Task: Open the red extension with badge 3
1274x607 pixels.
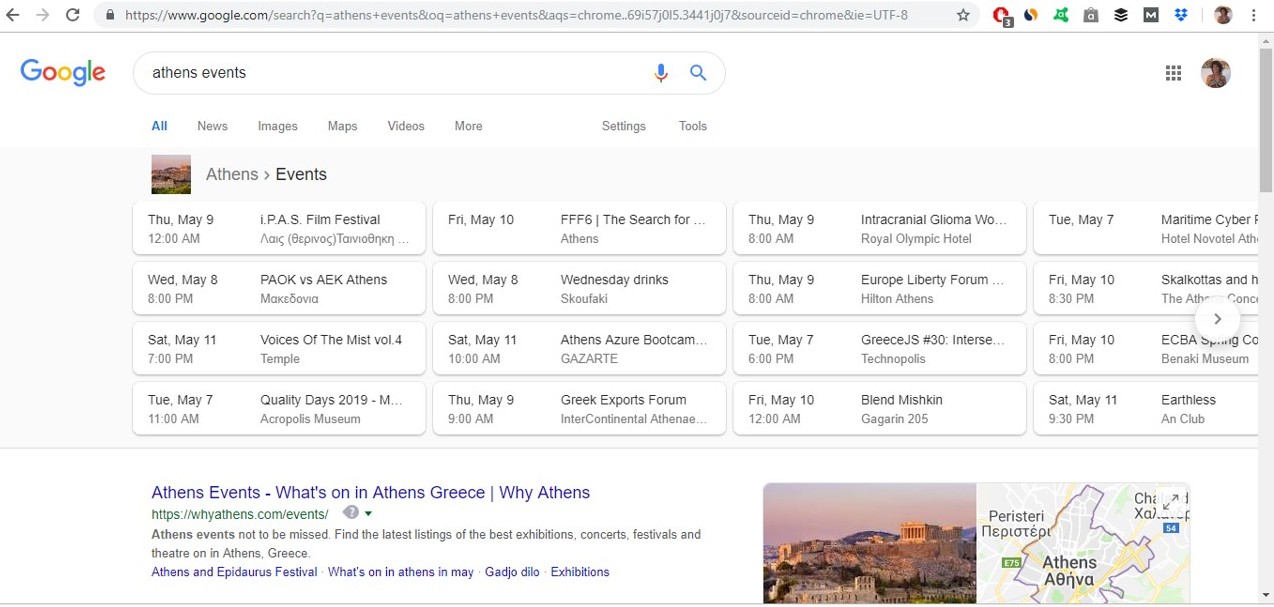Action: (x=1002, y=16)
